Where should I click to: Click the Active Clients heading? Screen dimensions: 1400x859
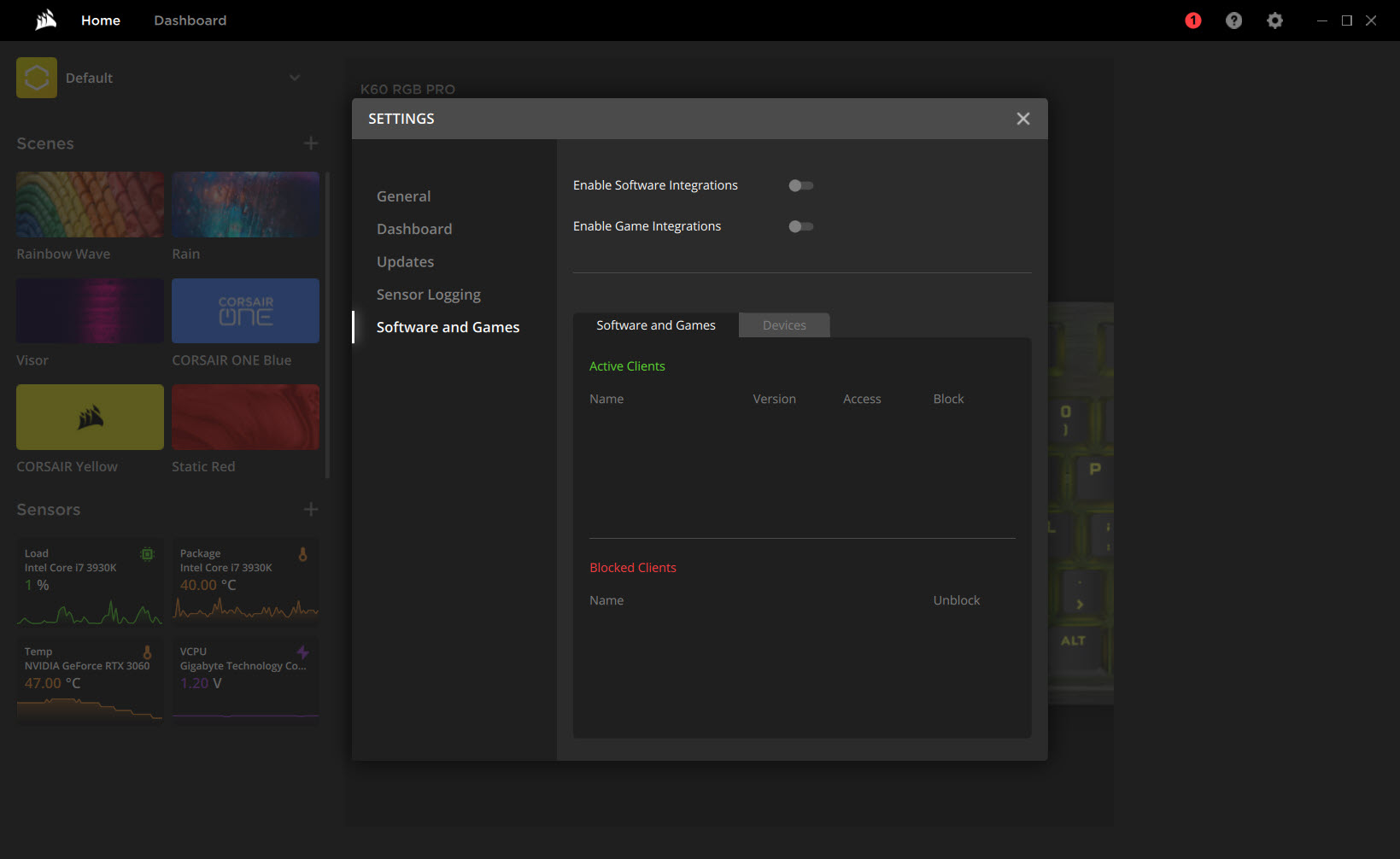click(627, 366)
